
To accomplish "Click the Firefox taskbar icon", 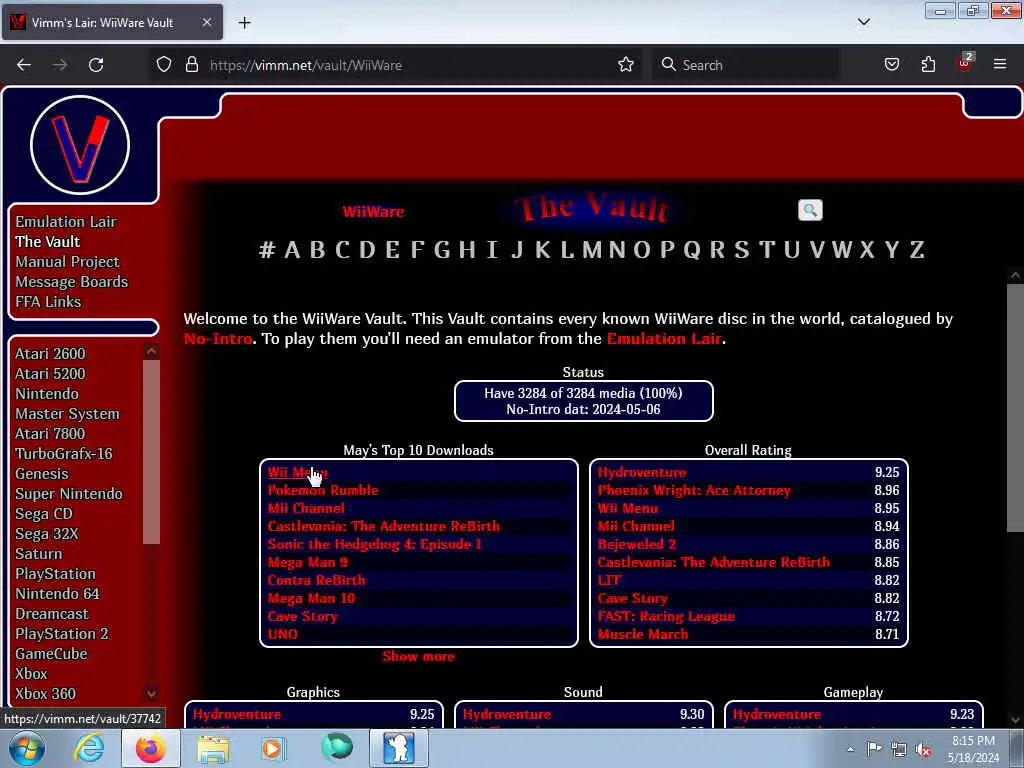I will click(x=151, y=748).
